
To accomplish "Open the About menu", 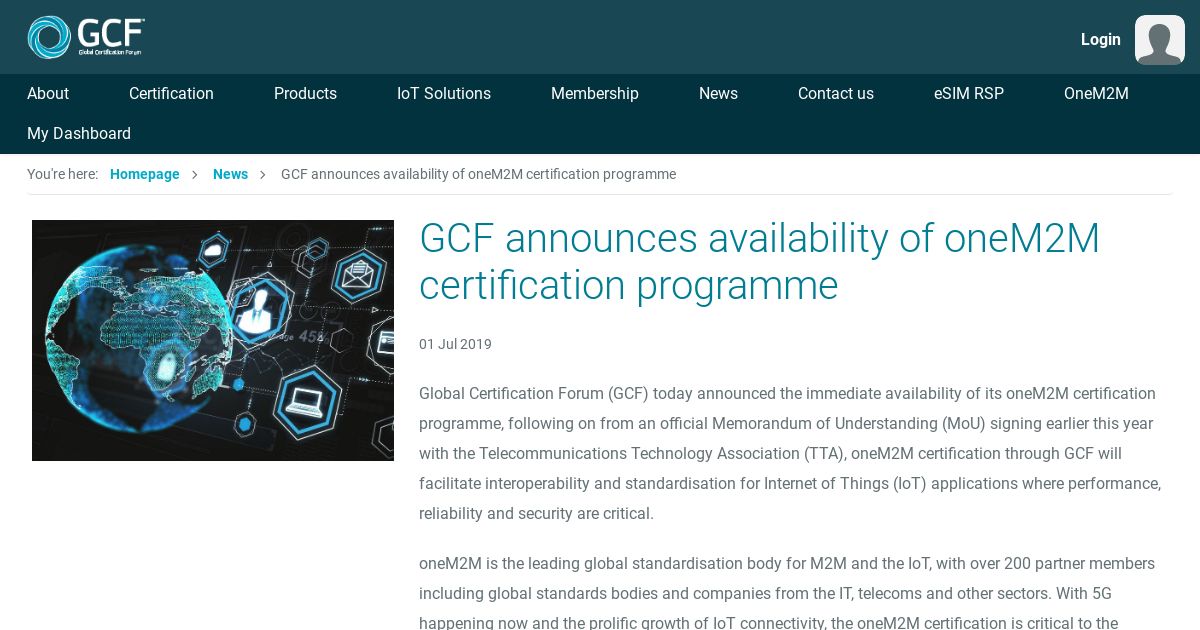I will pos(48,94).
